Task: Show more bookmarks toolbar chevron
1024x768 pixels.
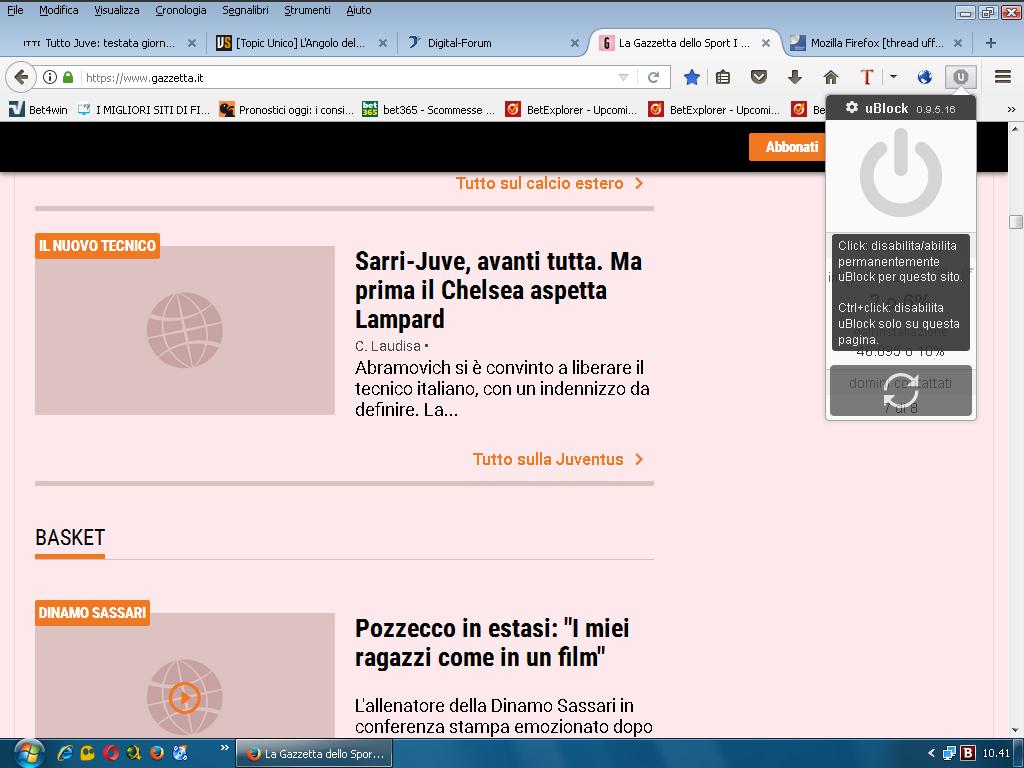Action: [x=1012, y=110]
